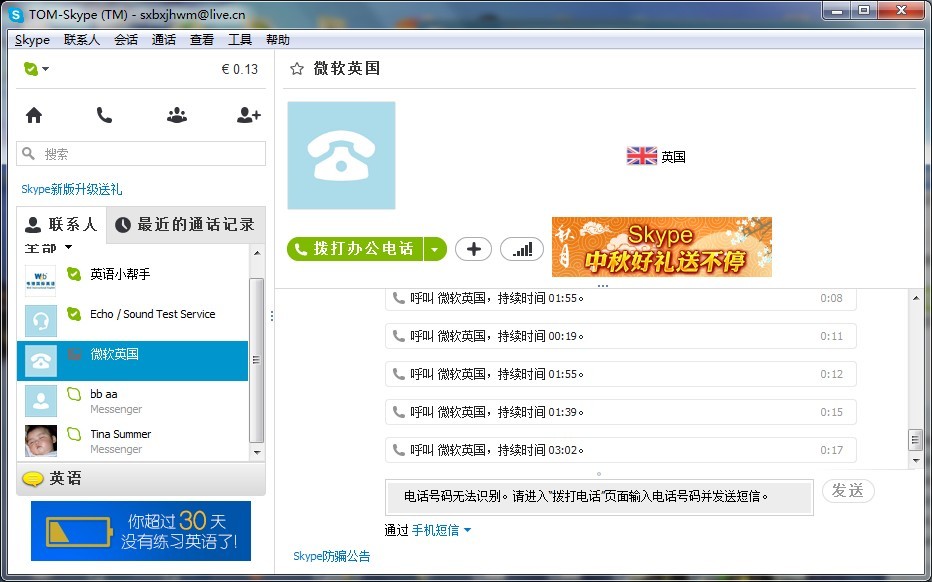The height and width of the screenshot is (582, 932).
Task: Click the star favorite icon beside 微软英国
Action: [296, 69]
